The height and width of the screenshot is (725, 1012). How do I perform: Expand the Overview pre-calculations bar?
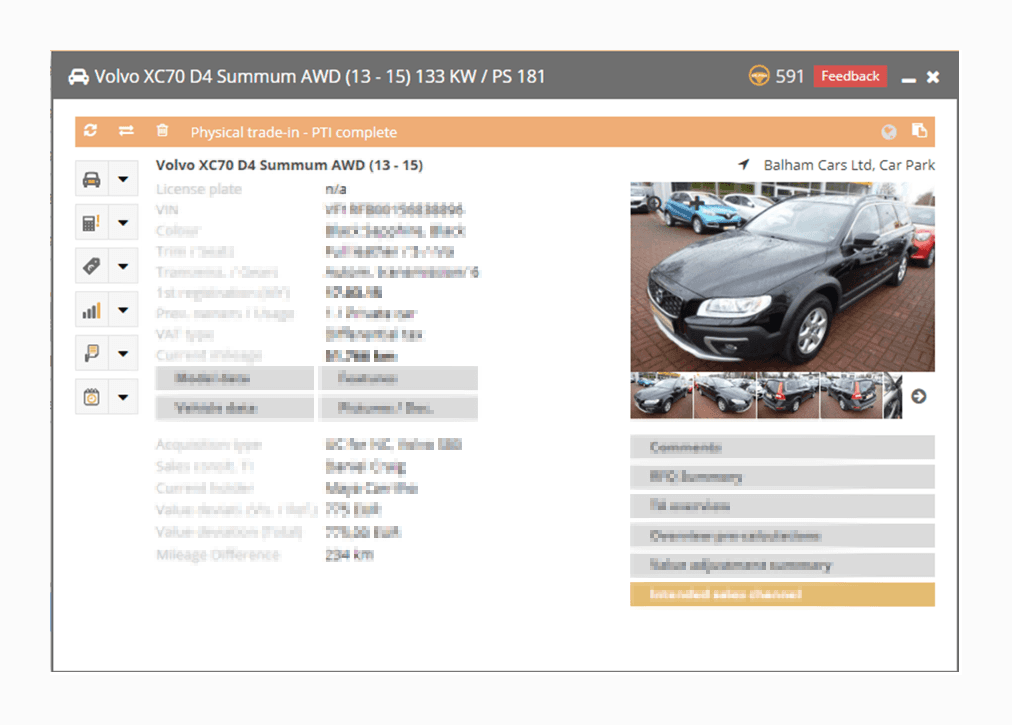[782, 536]
